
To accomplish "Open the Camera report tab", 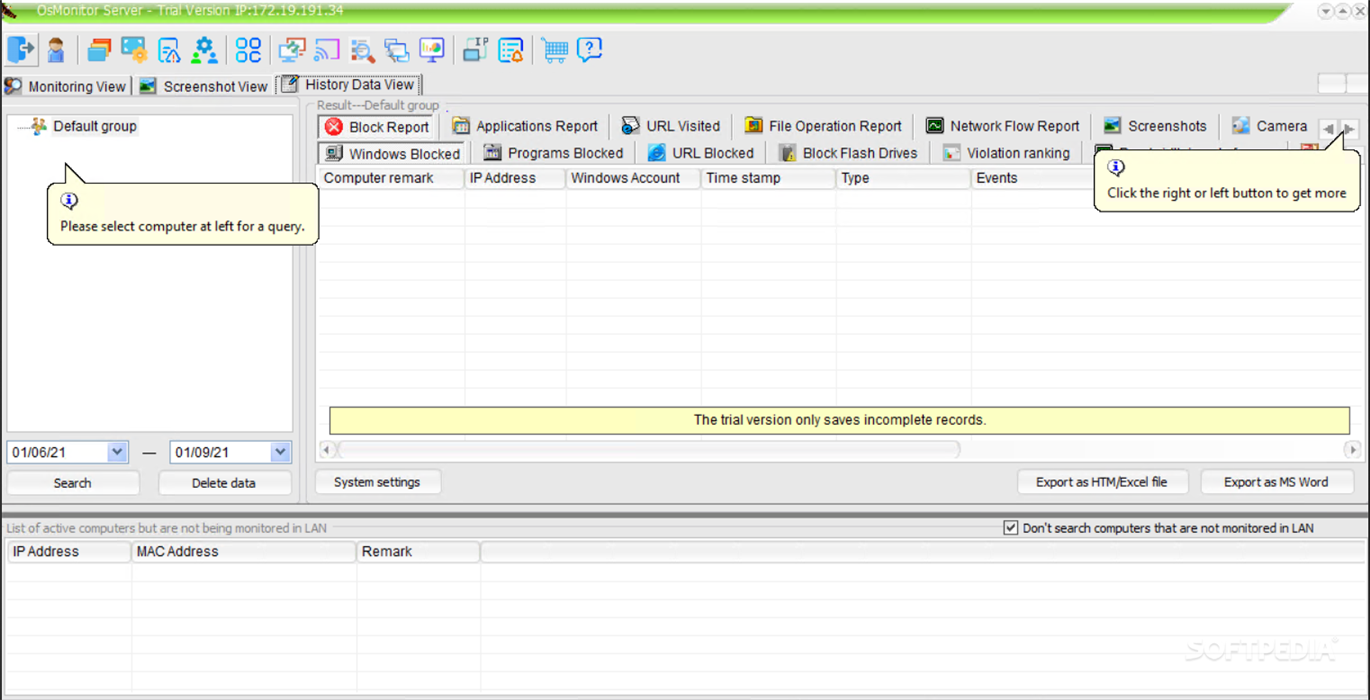I will click(1270, 126).
